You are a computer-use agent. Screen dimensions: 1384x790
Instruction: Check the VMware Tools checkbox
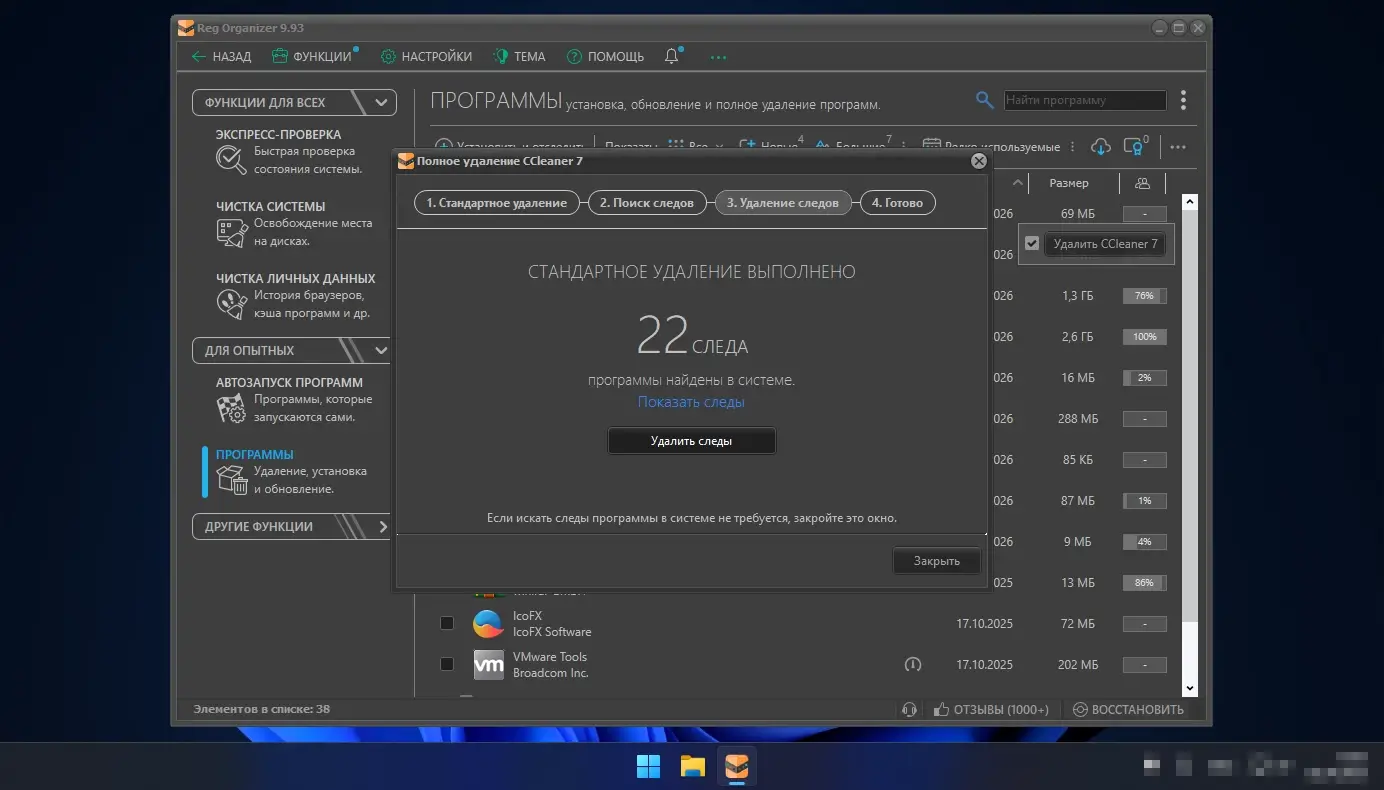pos(447,664)
